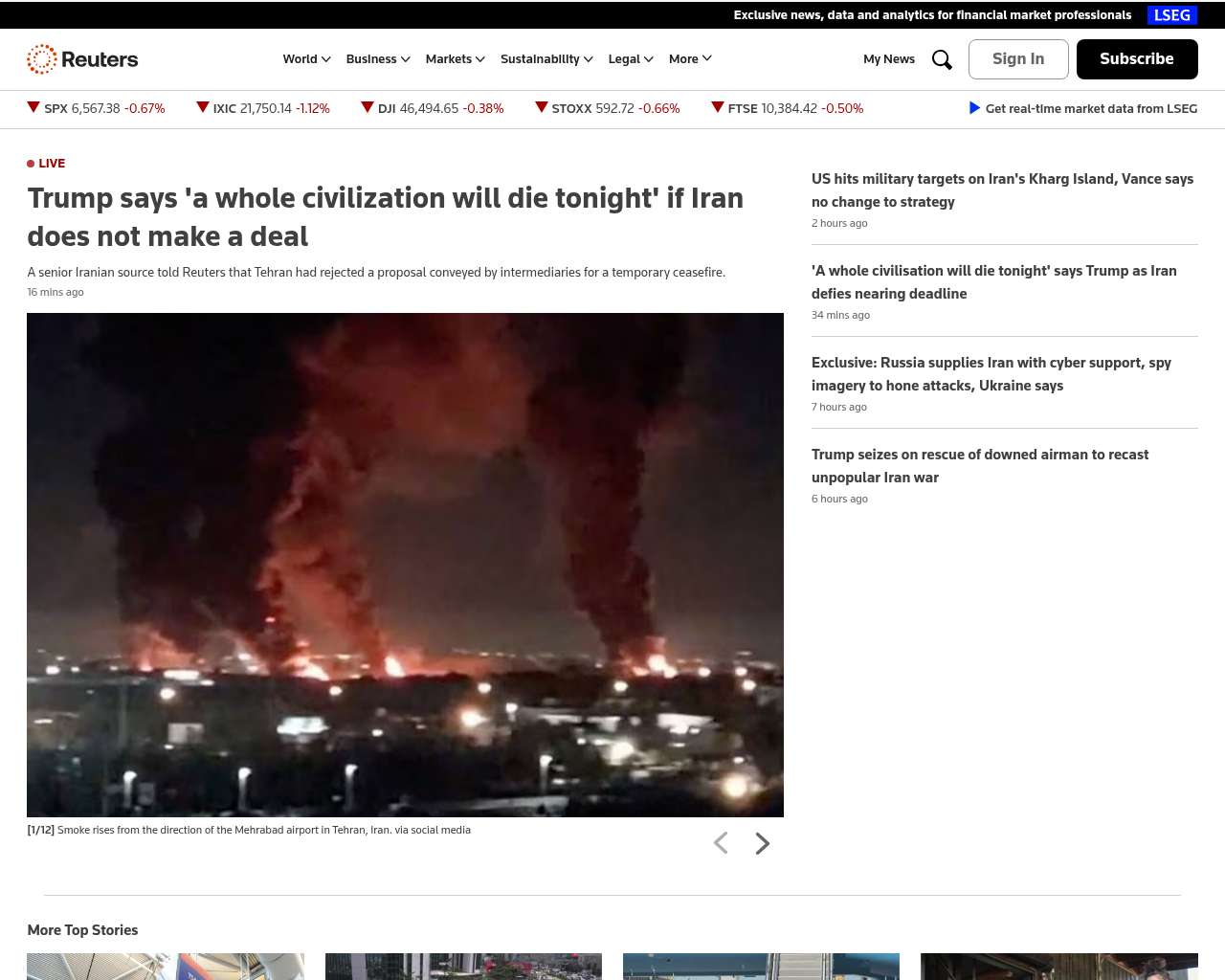
Task: Click the 'More Top Stories' heading
Action: pyautogui.click(x=82, y=930)
